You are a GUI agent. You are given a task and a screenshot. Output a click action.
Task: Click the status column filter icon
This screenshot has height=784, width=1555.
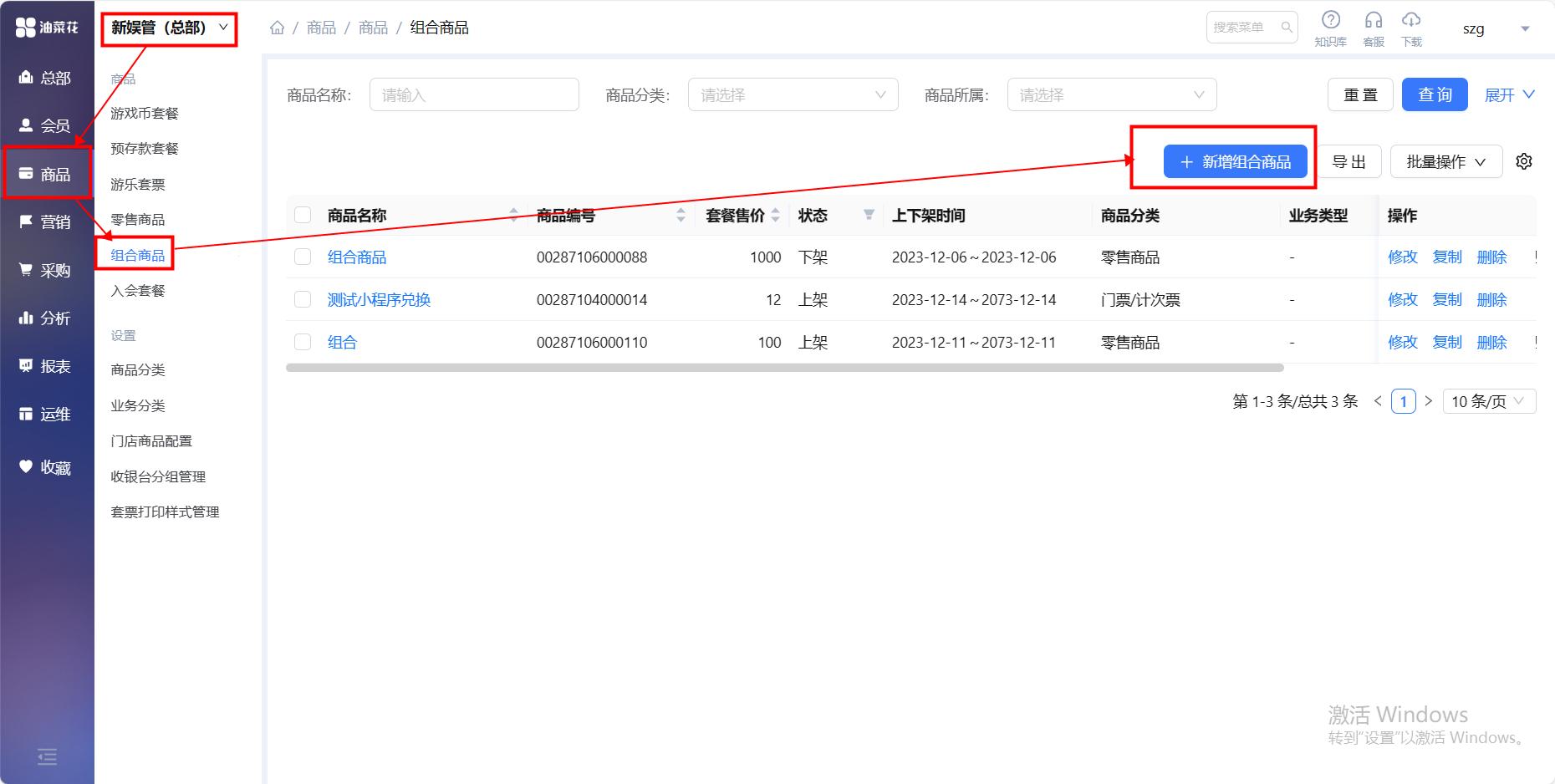[x=869, y=216]
